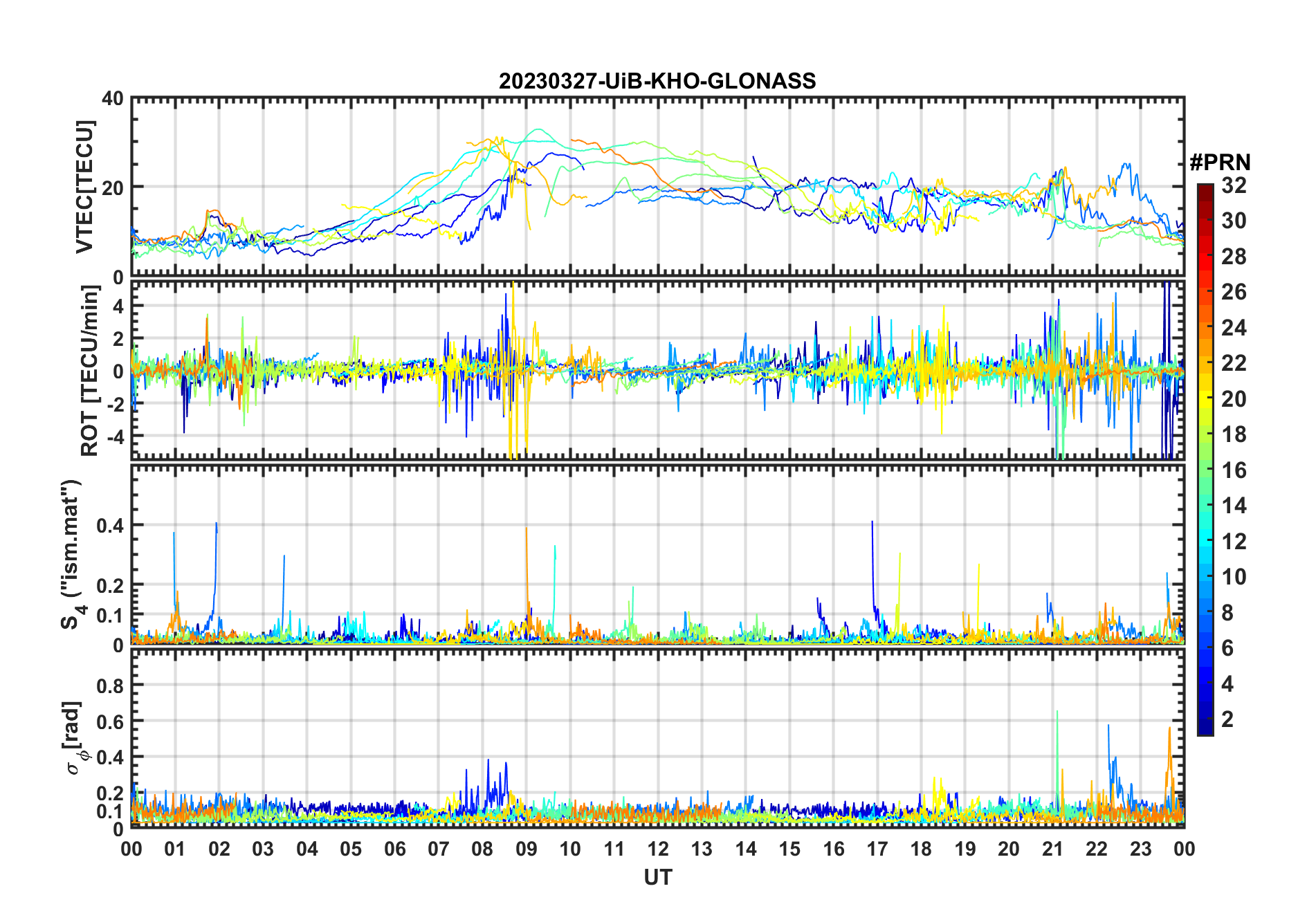This screenshot has width=1316, height=920.
Task: Click x-axis tick label 11
Action: [x=614, y=849]
